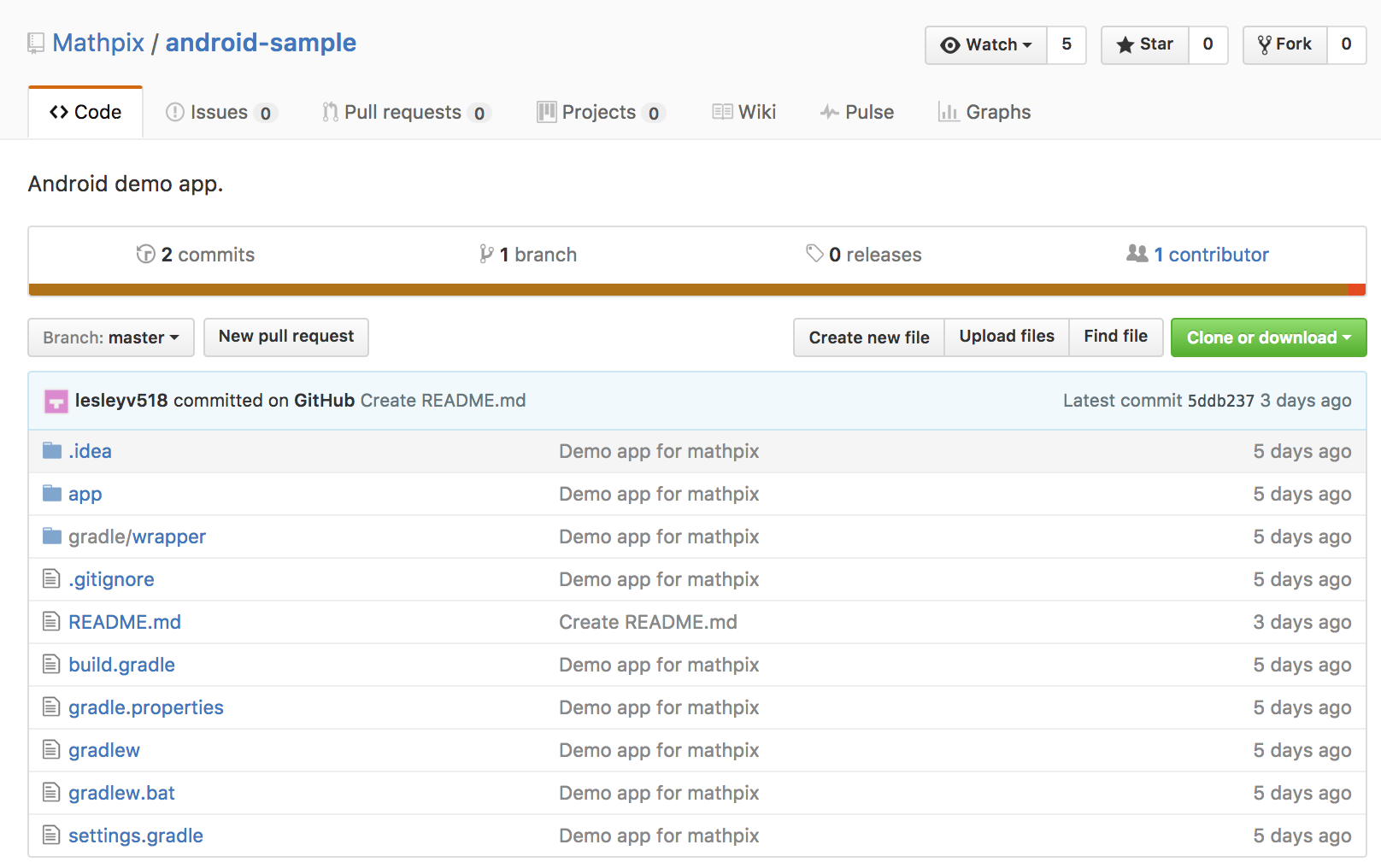
Task: Open the Pulse tab
Action: pyautogui.click(x=857, y=112)
